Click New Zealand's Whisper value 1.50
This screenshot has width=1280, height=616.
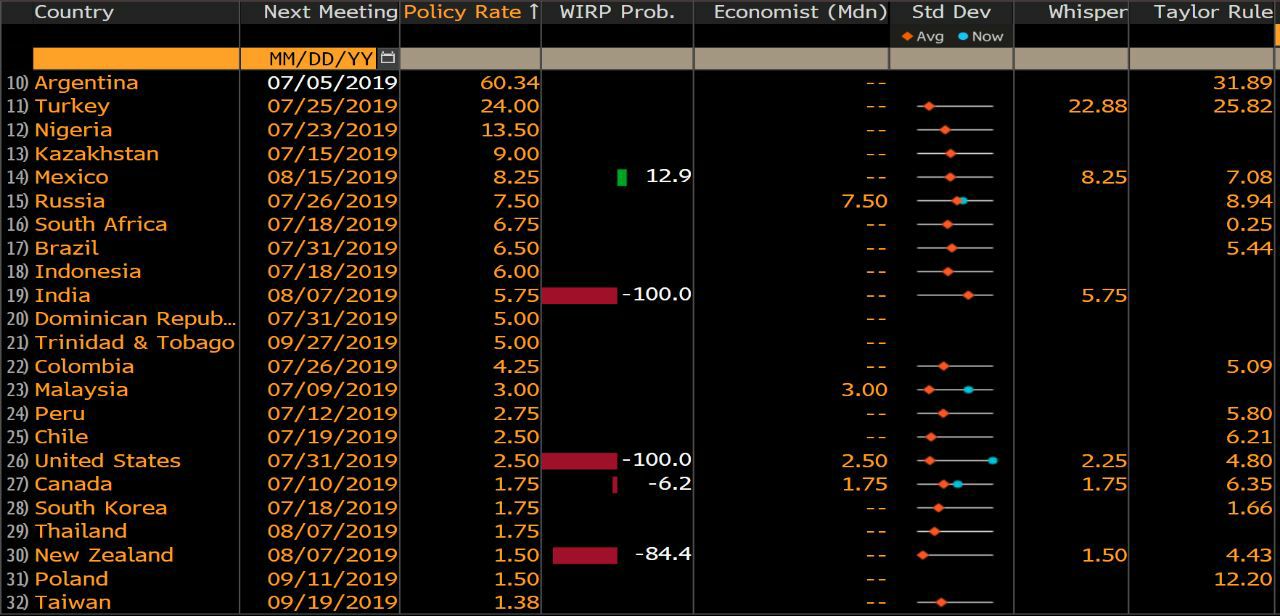(1104, 555)
